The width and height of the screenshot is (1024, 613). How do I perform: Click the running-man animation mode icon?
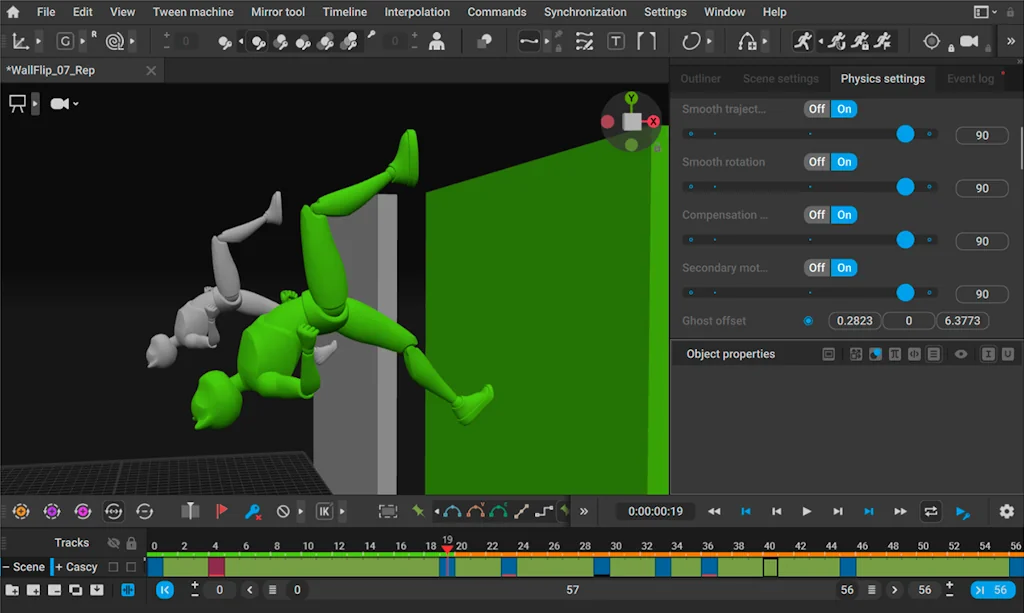(x=803, y=41)
